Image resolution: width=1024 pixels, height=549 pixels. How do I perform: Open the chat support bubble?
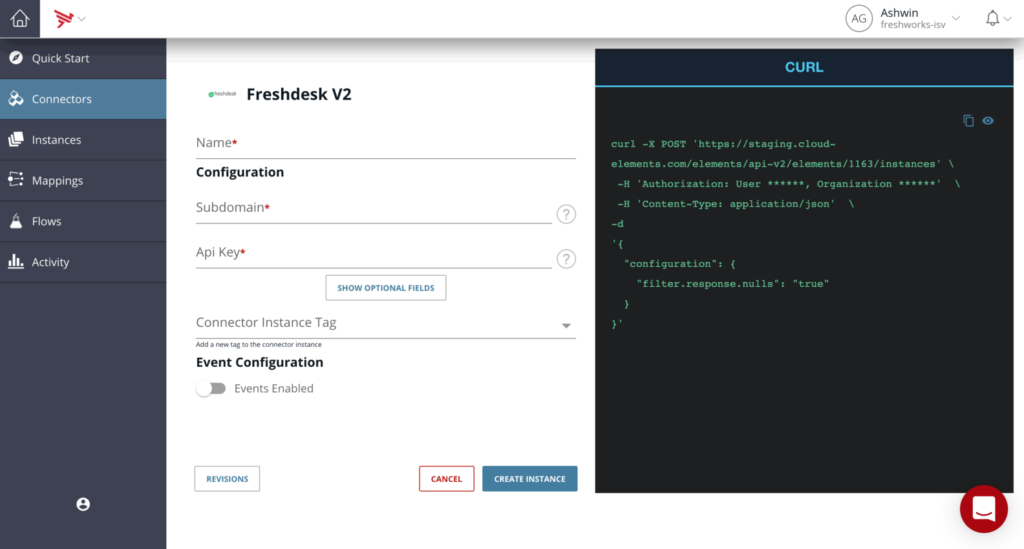click(x=984, y=509)
